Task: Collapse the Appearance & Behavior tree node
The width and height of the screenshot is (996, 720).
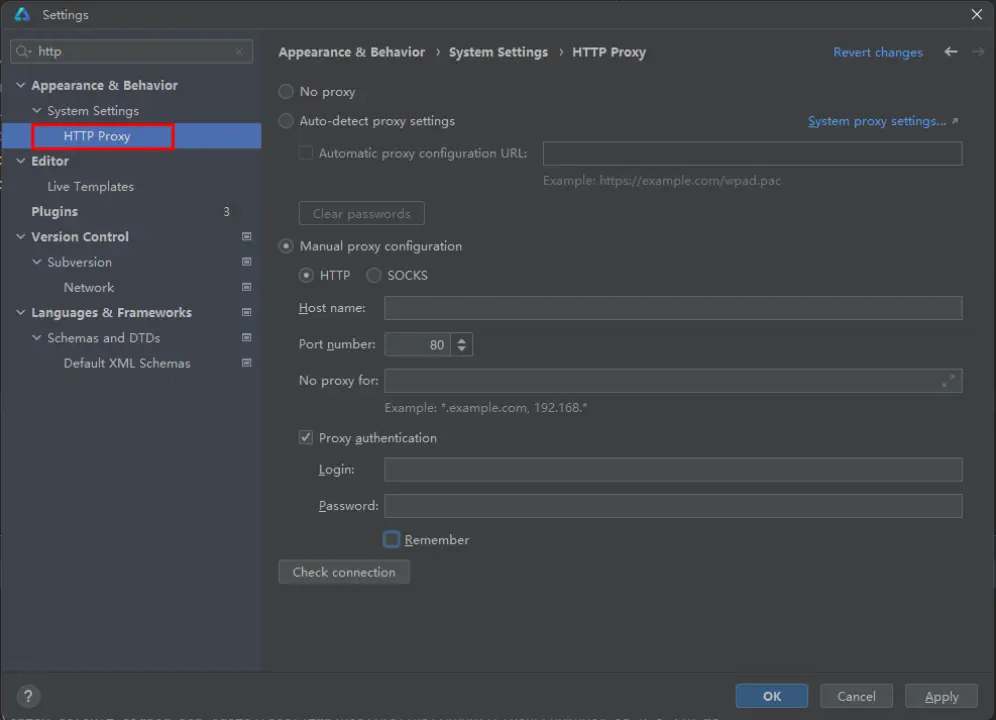Action: [21, 86]
